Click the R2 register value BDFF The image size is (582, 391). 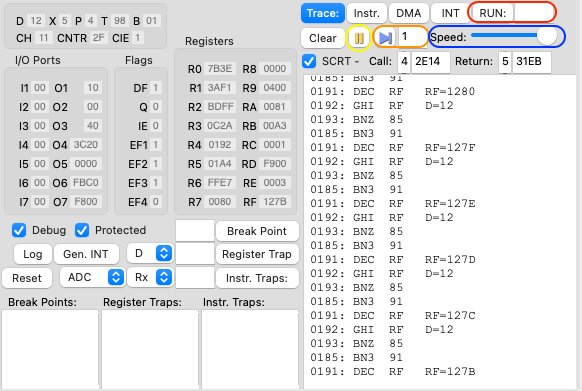tap(220, 107)
